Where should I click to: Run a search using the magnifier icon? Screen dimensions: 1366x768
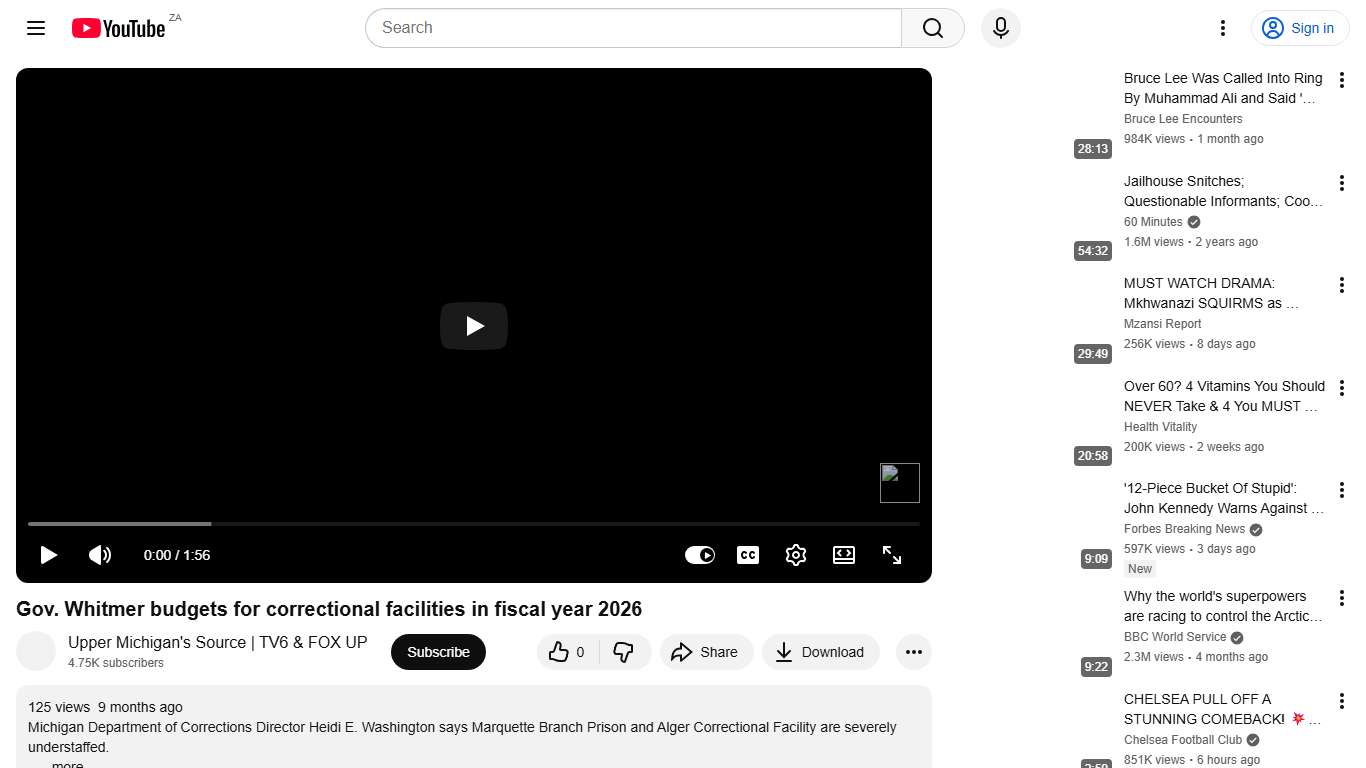tap(931, 28)
